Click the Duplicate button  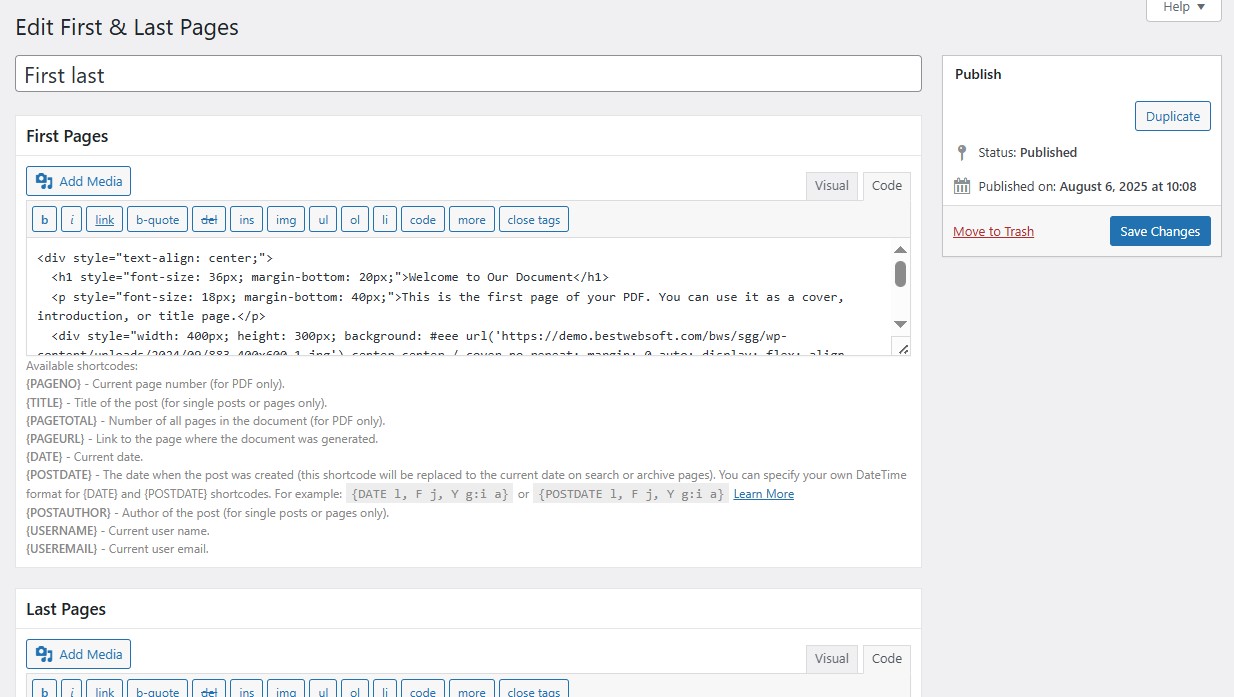1173,116
